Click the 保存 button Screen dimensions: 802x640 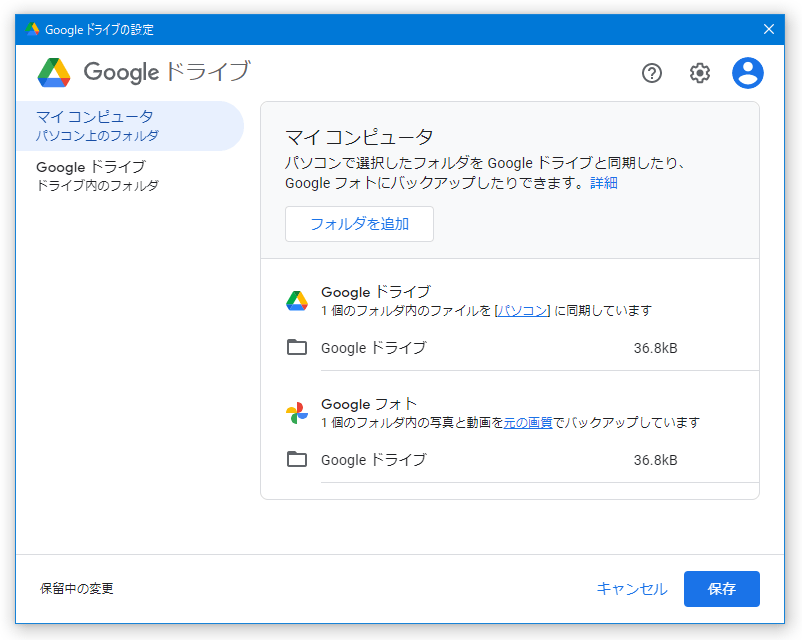pos(722,589)
